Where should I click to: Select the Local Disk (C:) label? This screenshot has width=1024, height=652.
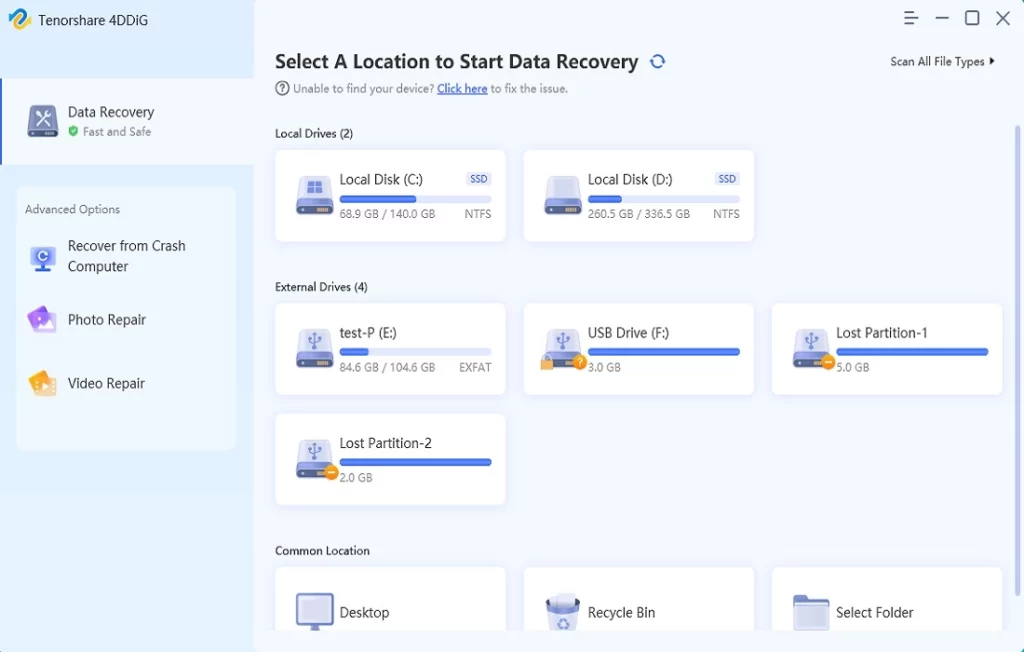(381, 180)
